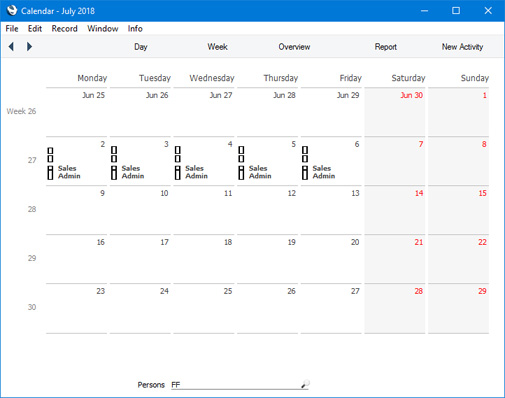Click the application logo in the title bar
Image resolution: width=505 pixels, height=398 pixels.
click(12, 10)
